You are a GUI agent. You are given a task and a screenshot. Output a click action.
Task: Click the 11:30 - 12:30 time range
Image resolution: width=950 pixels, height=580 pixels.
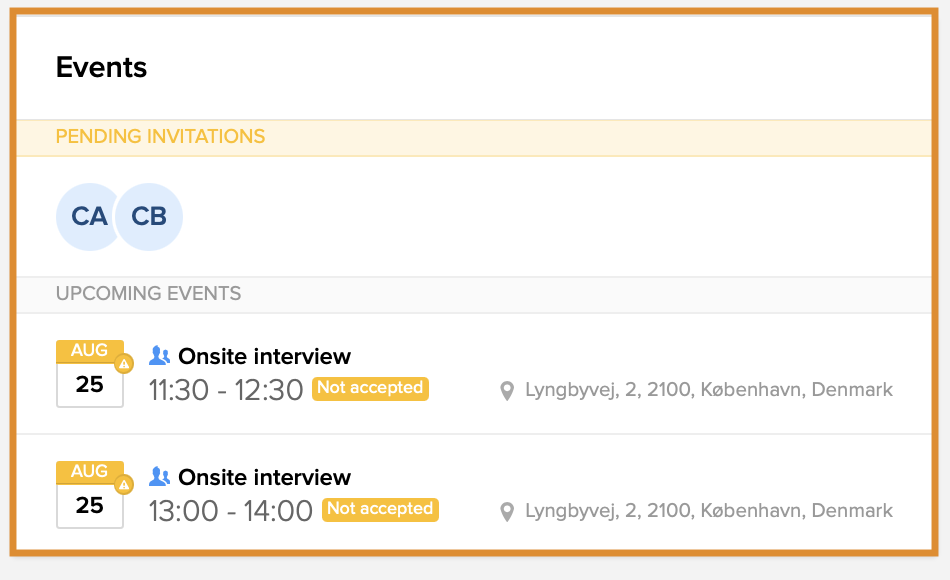tap(225, 390)
